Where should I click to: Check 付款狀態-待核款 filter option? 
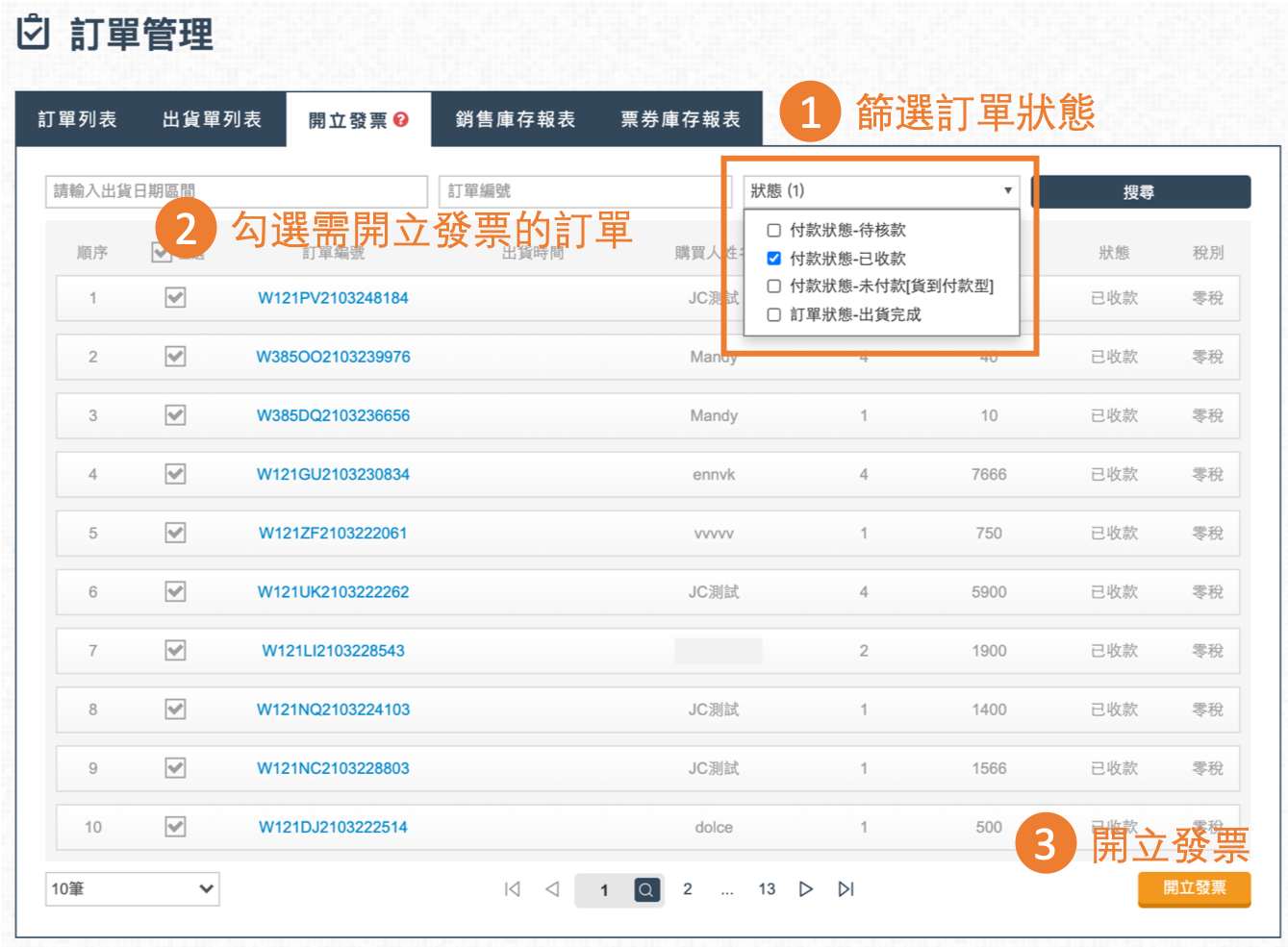tap(773, 231)
